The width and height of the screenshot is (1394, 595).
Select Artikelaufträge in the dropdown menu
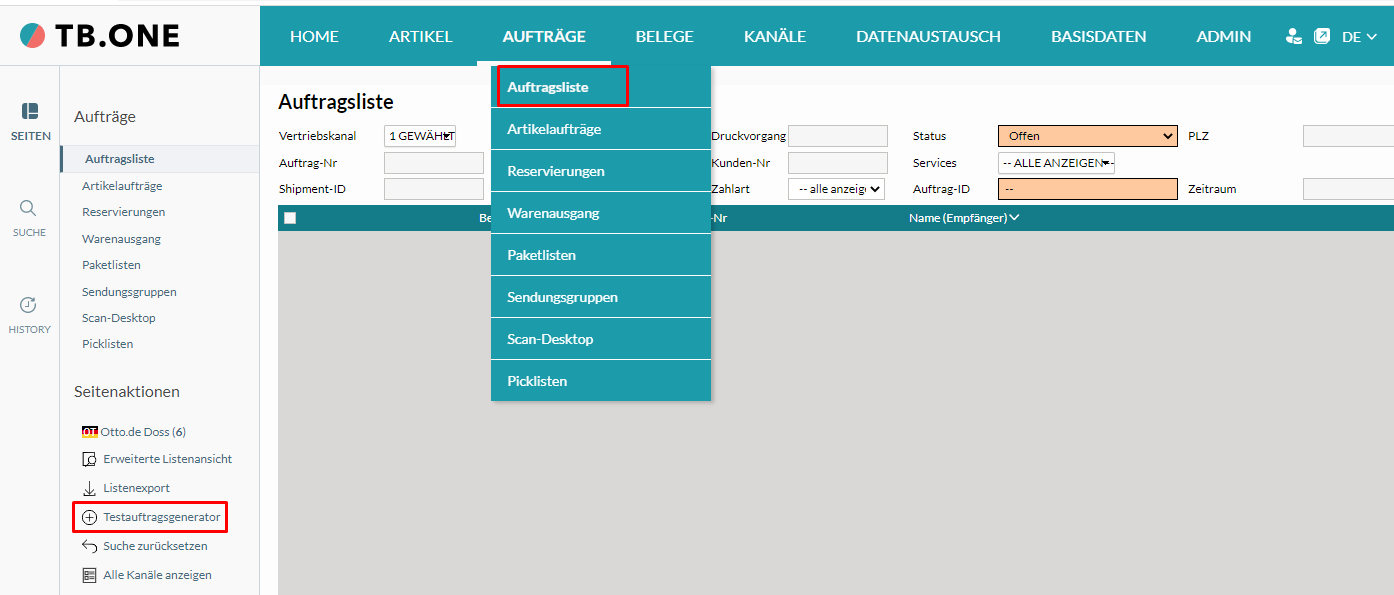601,129
